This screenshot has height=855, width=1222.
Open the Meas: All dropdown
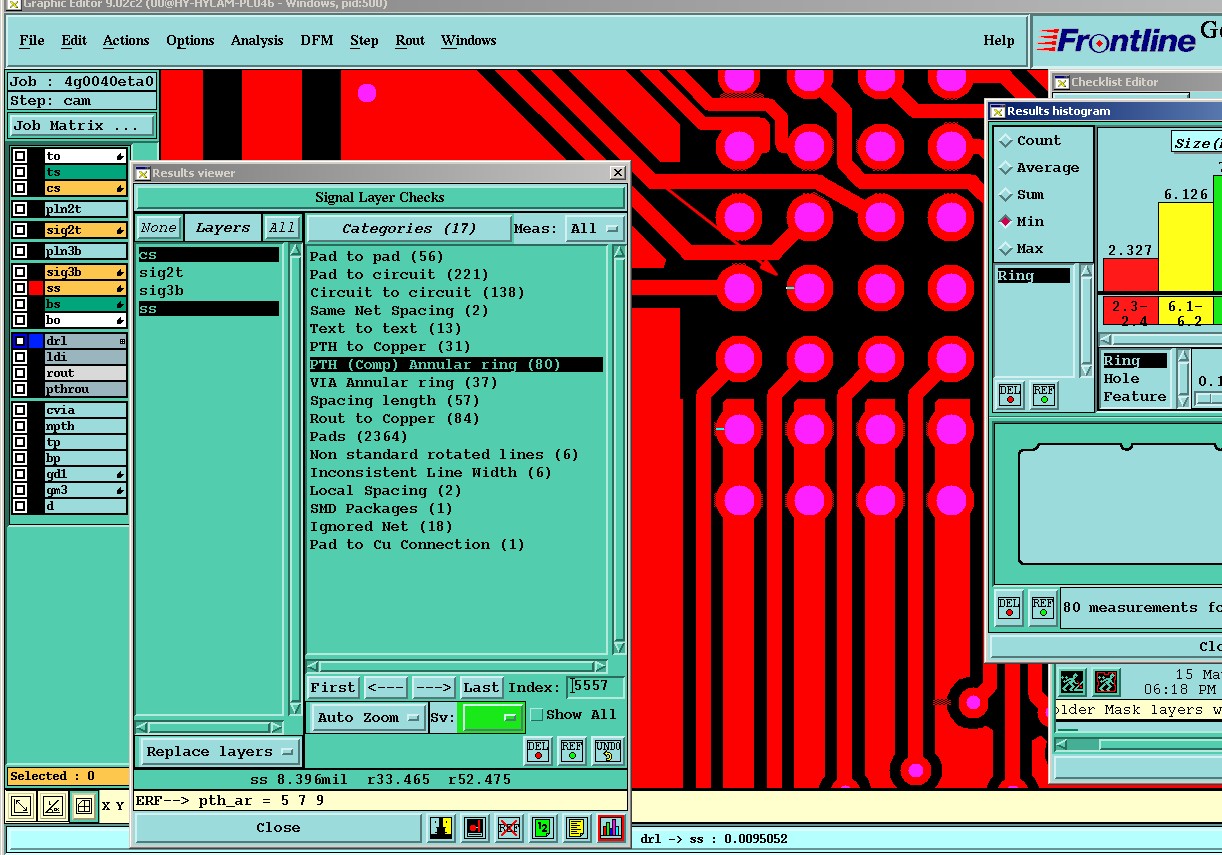[x=594, y=229]
